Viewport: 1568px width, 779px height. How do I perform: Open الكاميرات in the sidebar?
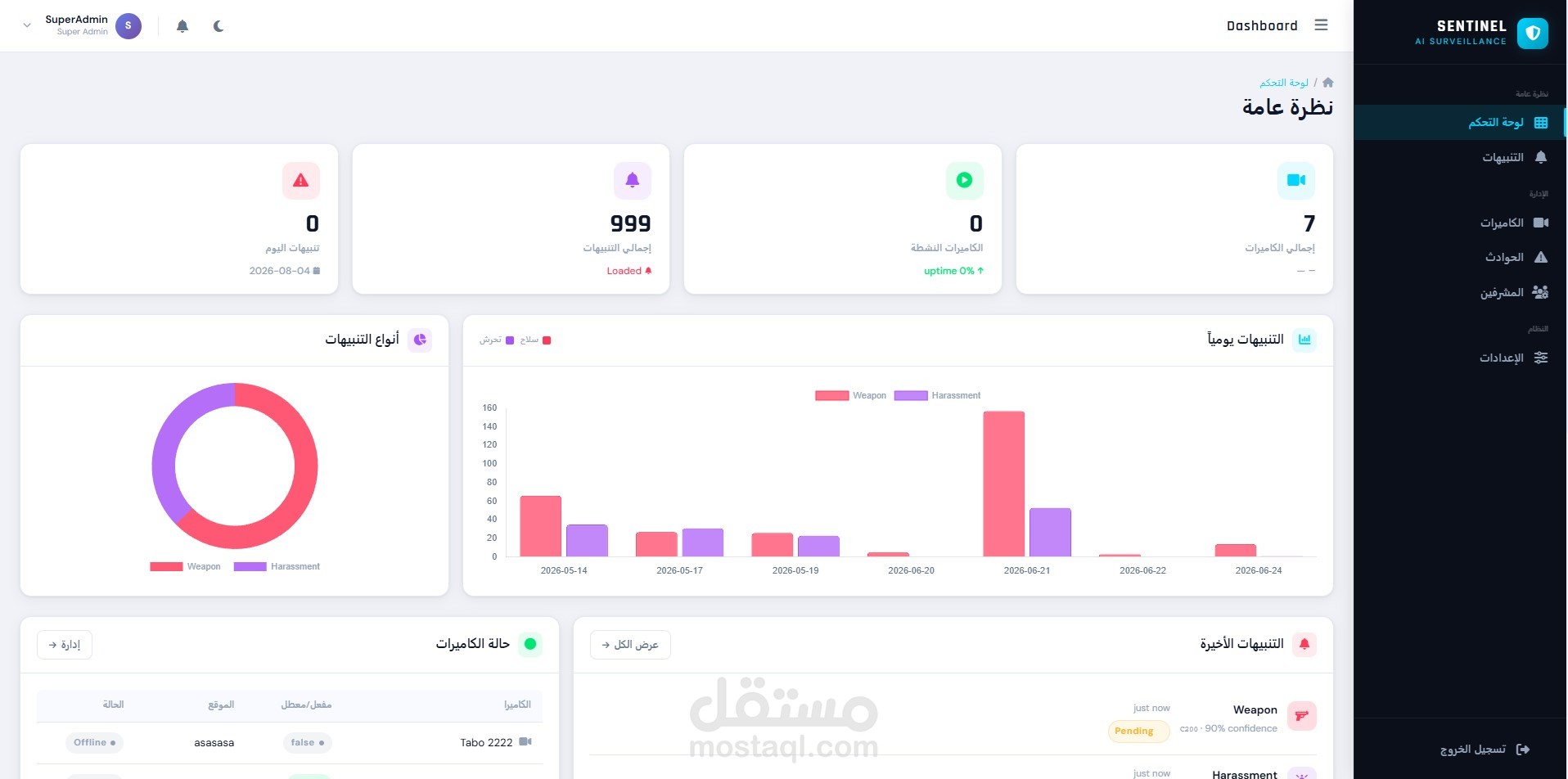click(1460, 223)
